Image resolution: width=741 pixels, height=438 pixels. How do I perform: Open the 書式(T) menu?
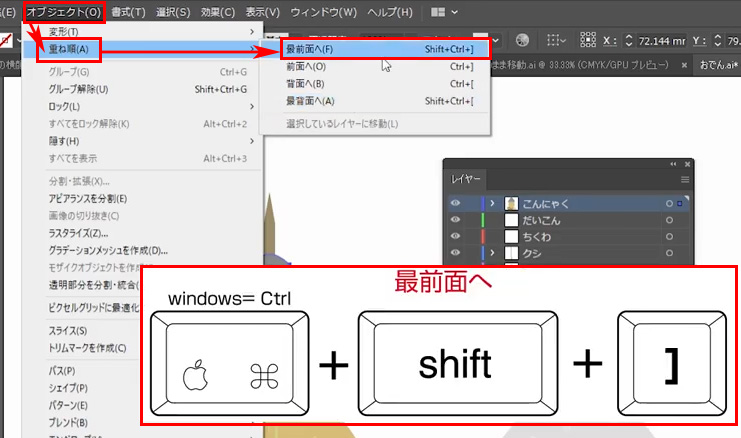click(x=129, y=12)
